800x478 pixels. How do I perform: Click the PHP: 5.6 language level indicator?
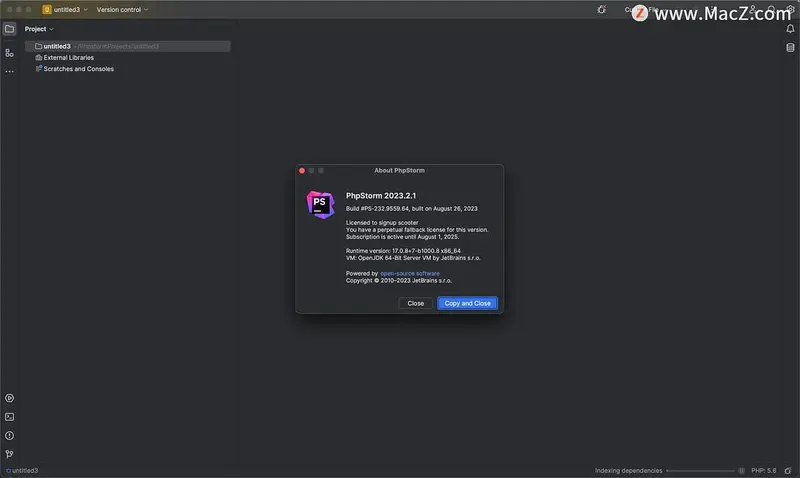coord(763,470)
